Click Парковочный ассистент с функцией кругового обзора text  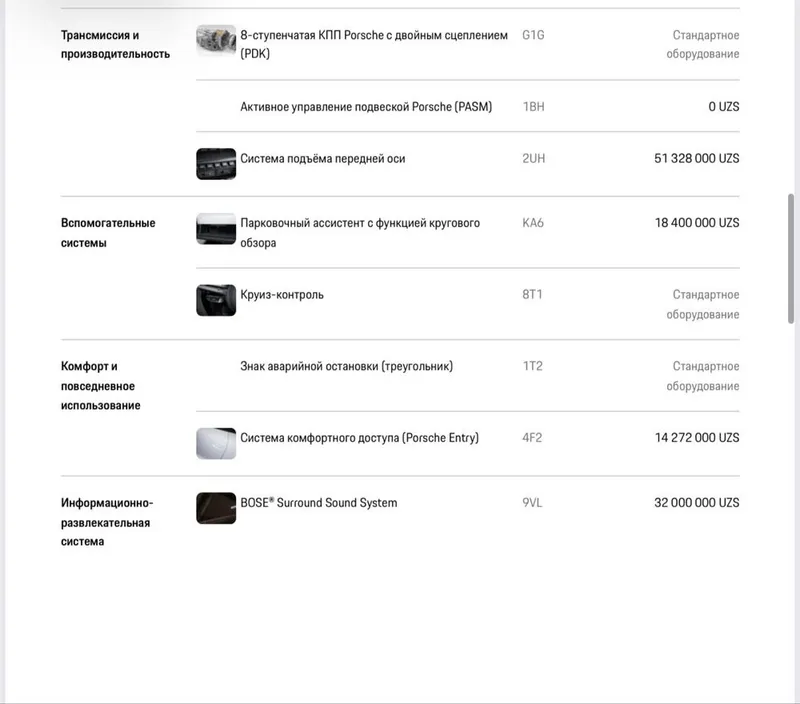(x=360, y=233)
